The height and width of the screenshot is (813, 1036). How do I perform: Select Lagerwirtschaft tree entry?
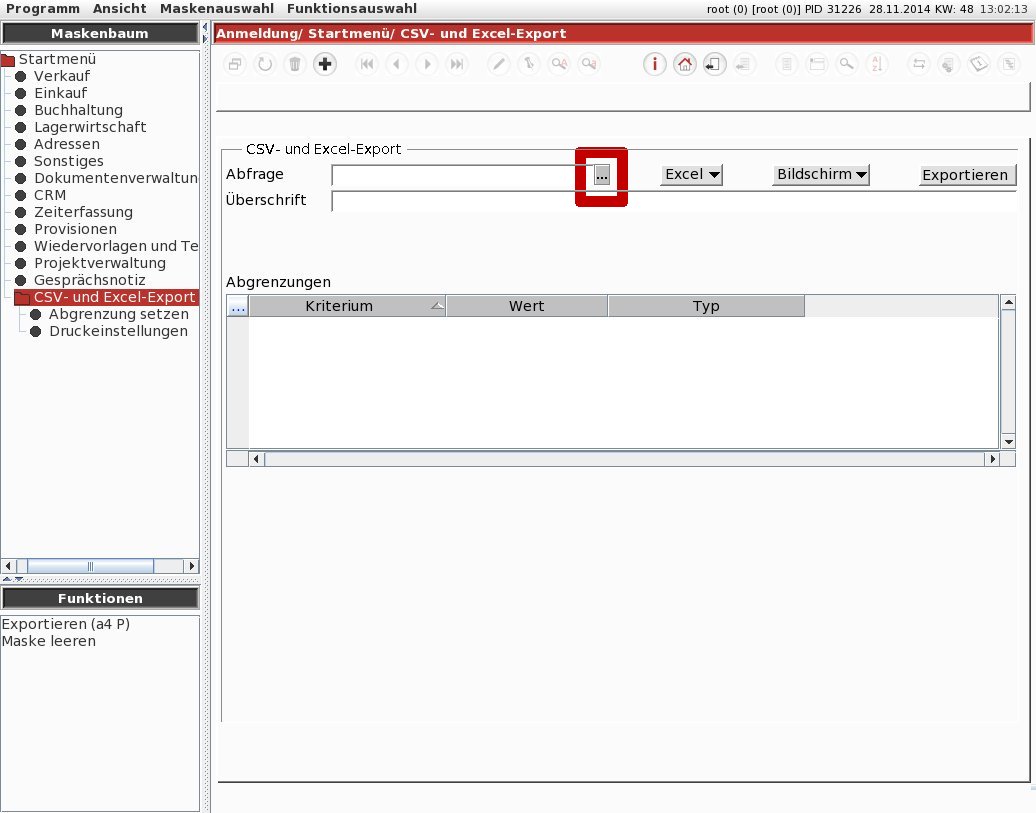pyautogui.click(x=90, y=127)
